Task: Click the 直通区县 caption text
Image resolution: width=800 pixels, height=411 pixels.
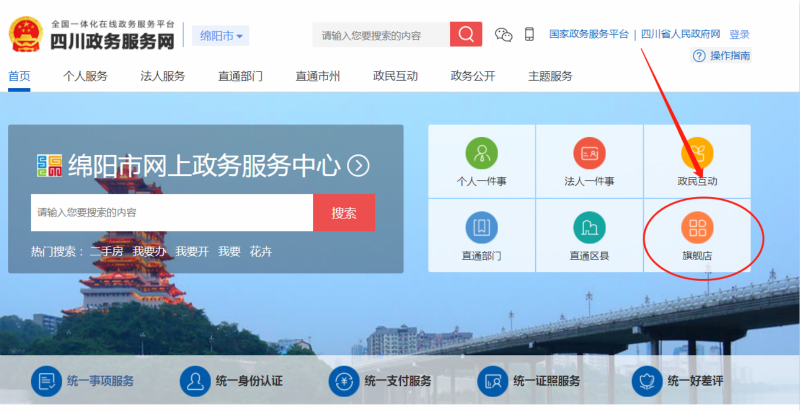Action: click(589, 256)
